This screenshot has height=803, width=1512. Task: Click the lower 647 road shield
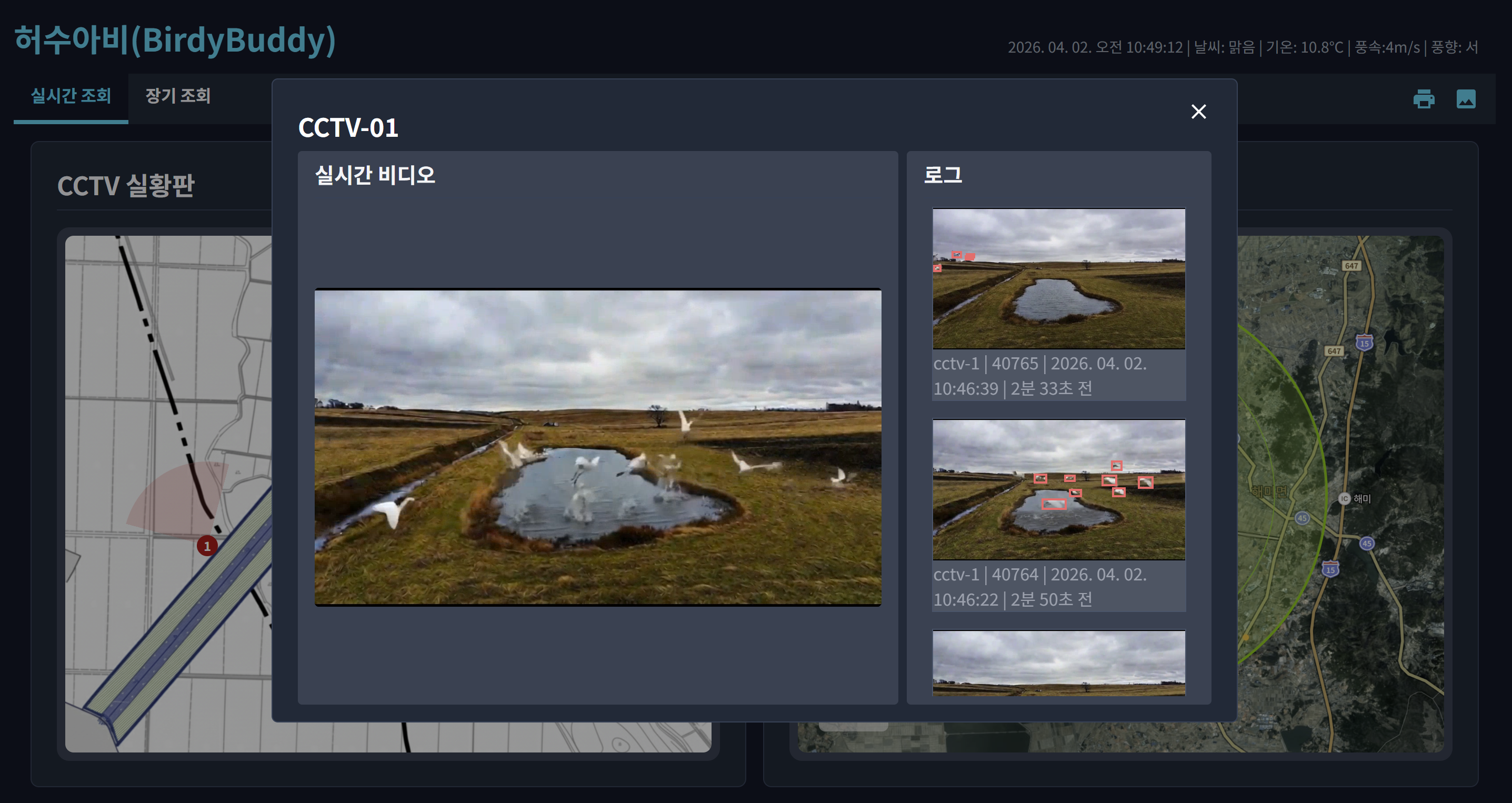coord(1334,351)
